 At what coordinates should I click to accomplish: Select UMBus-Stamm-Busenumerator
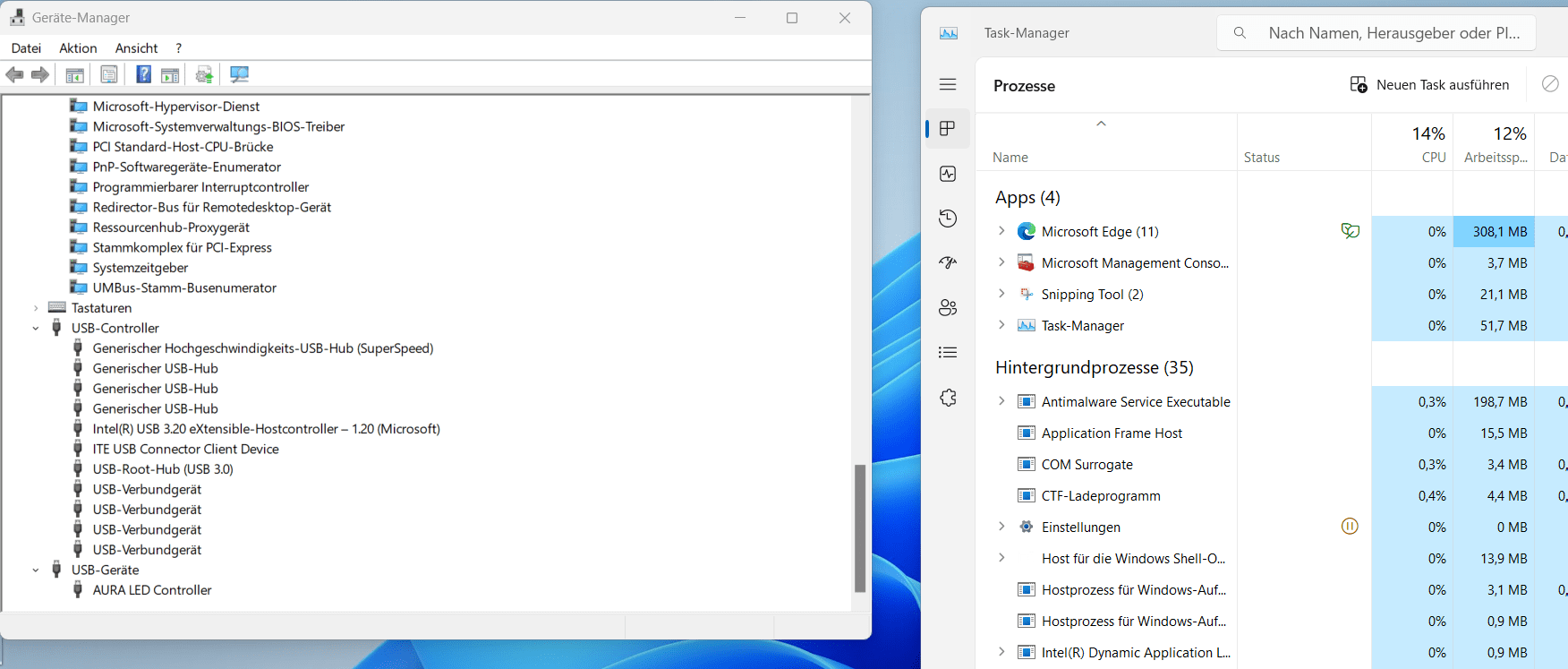[184, 288]
